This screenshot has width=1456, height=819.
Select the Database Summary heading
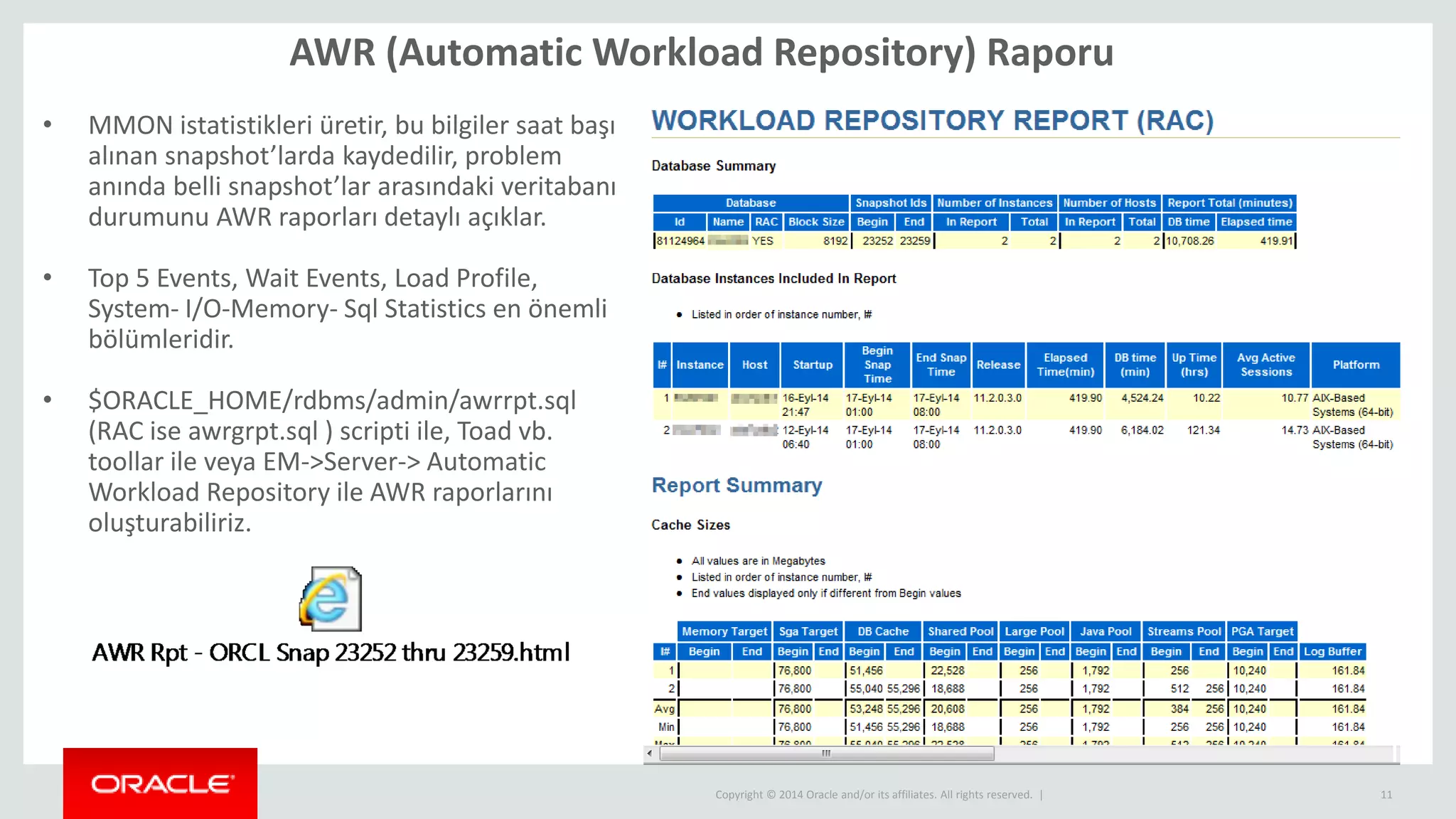tap(713, 166)
